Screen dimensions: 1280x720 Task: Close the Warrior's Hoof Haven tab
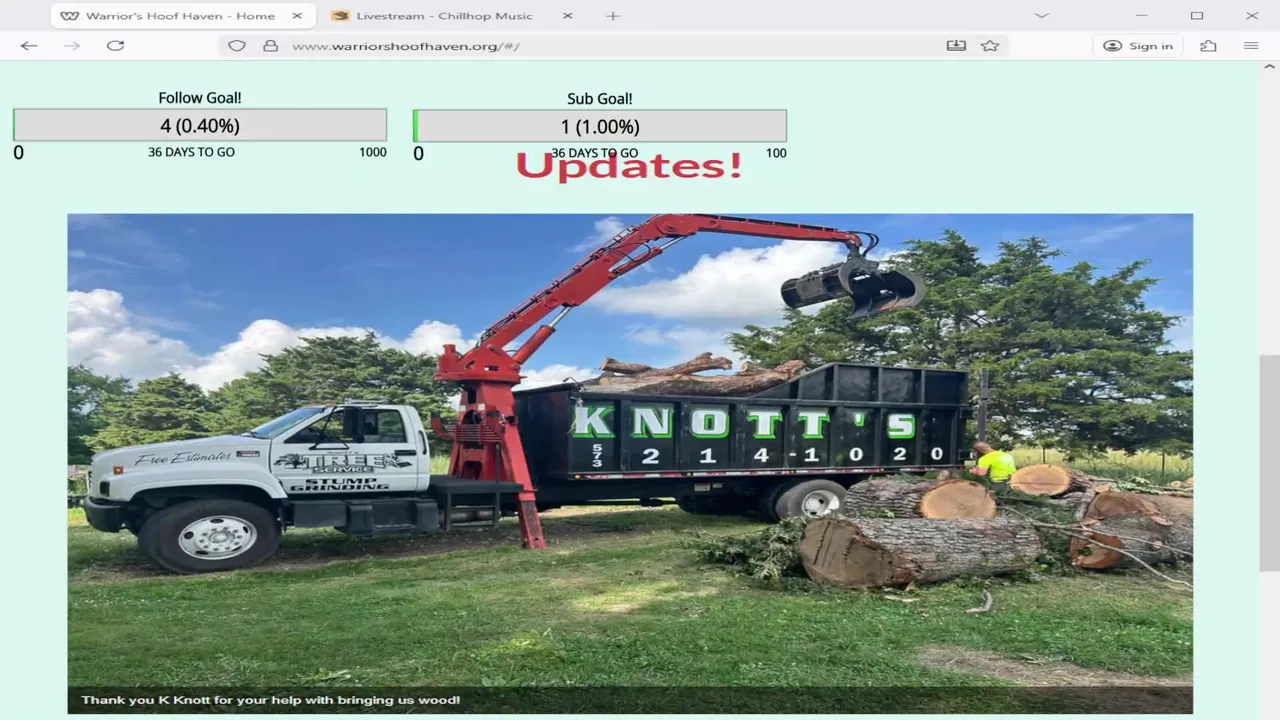(x=297, y=16)
